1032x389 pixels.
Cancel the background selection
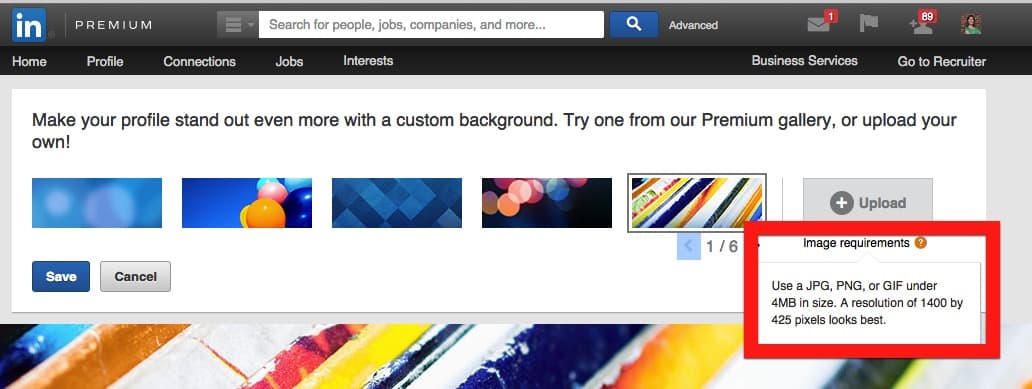coord(136,276)
